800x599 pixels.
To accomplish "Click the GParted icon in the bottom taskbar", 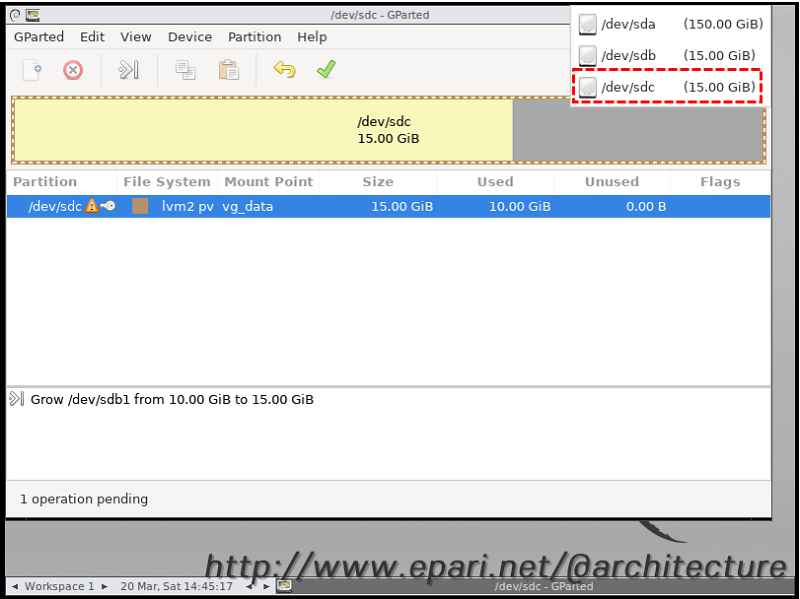I will click(284, 586).
